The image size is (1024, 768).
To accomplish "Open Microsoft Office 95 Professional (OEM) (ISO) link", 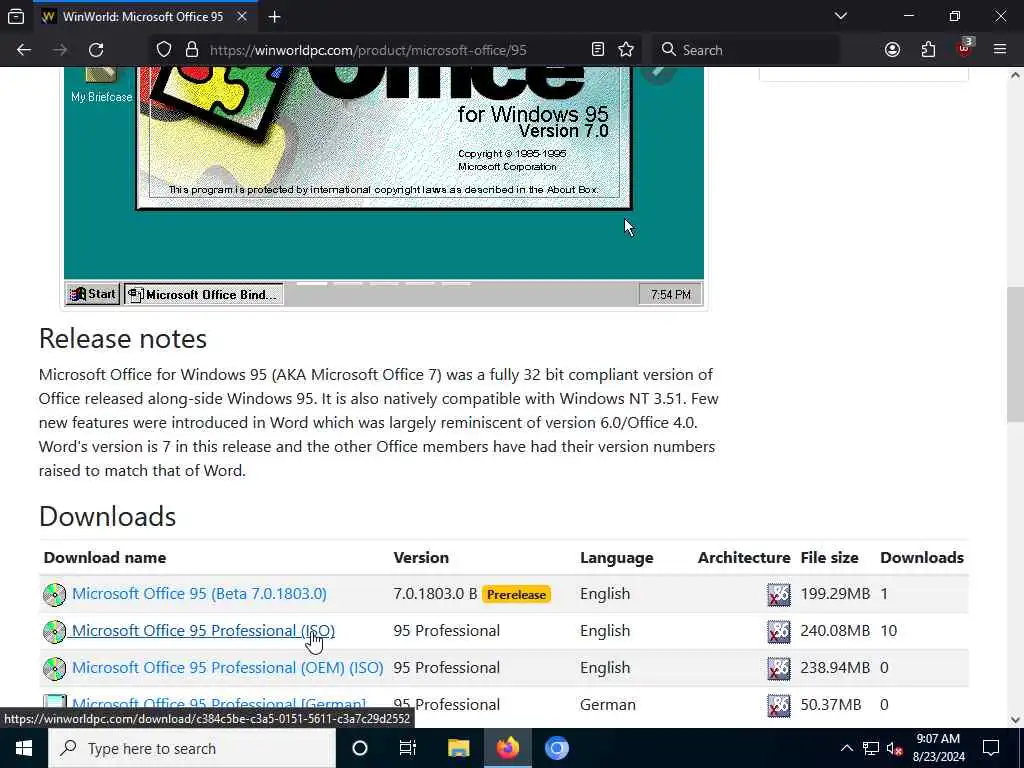I will [227, 667].
